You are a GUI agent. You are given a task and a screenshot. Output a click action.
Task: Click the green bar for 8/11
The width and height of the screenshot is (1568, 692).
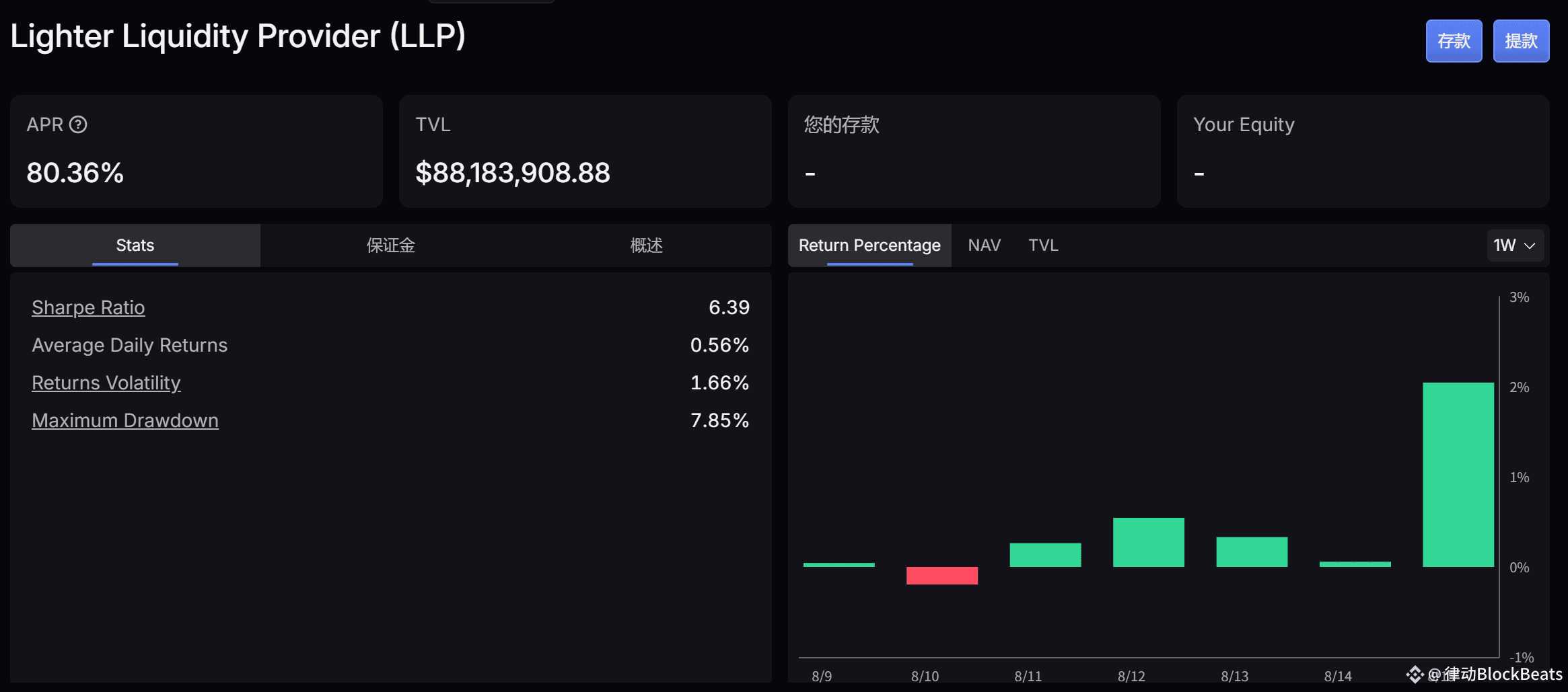pyautogui.click(x=1045, y=555)
